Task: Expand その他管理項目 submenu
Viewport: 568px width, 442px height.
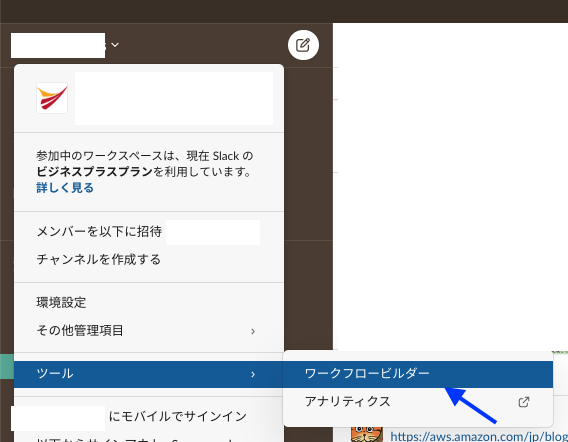Action: [149, 331]
